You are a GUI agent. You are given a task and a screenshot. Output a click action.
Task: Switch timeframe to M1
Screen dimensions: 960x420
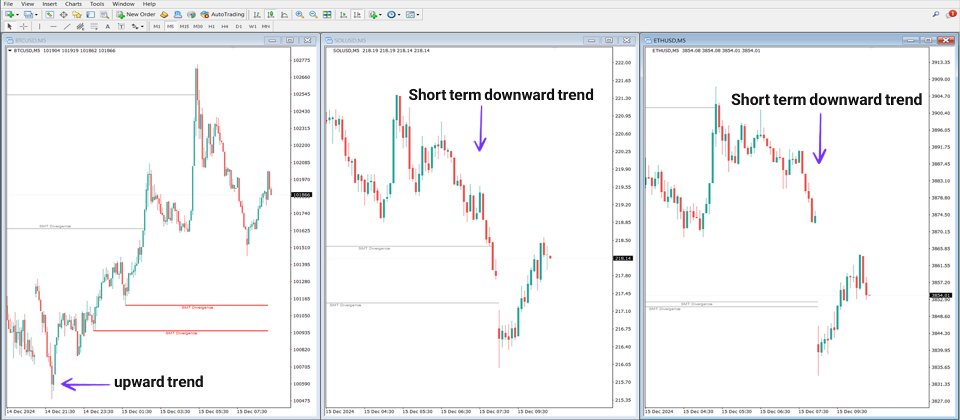pos(157,26)
